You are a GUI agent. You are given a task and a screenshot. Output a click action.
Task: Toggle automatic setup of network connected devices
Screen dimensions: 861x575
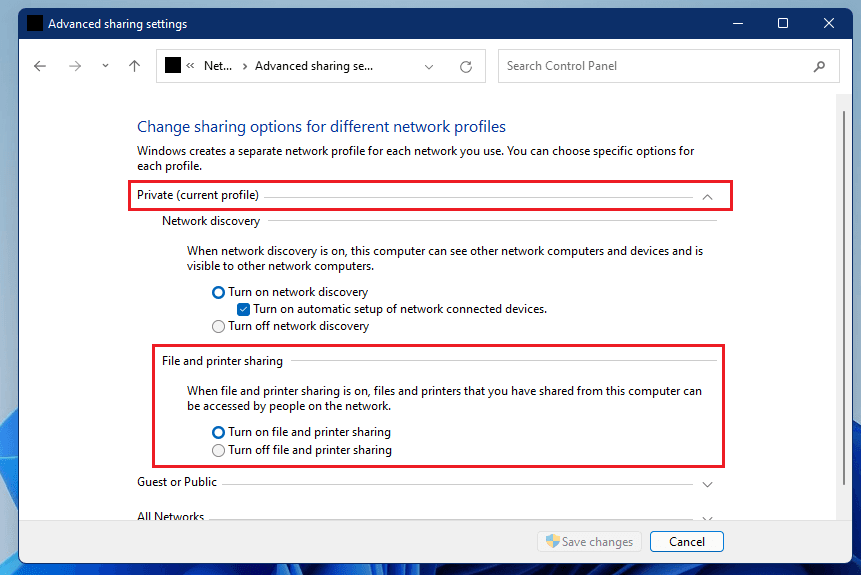(243, 309)
